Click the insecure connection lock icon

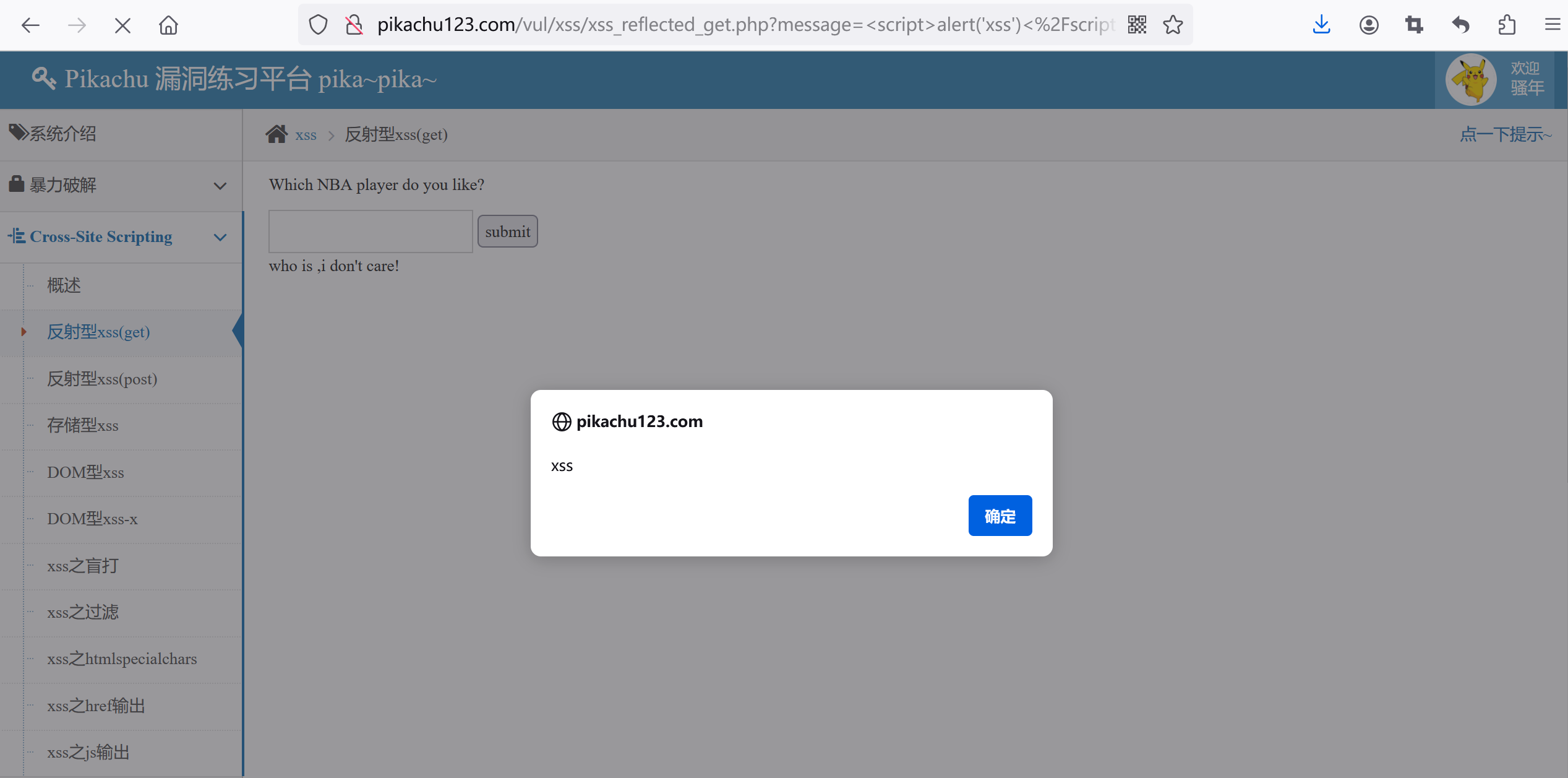point(354,25)
